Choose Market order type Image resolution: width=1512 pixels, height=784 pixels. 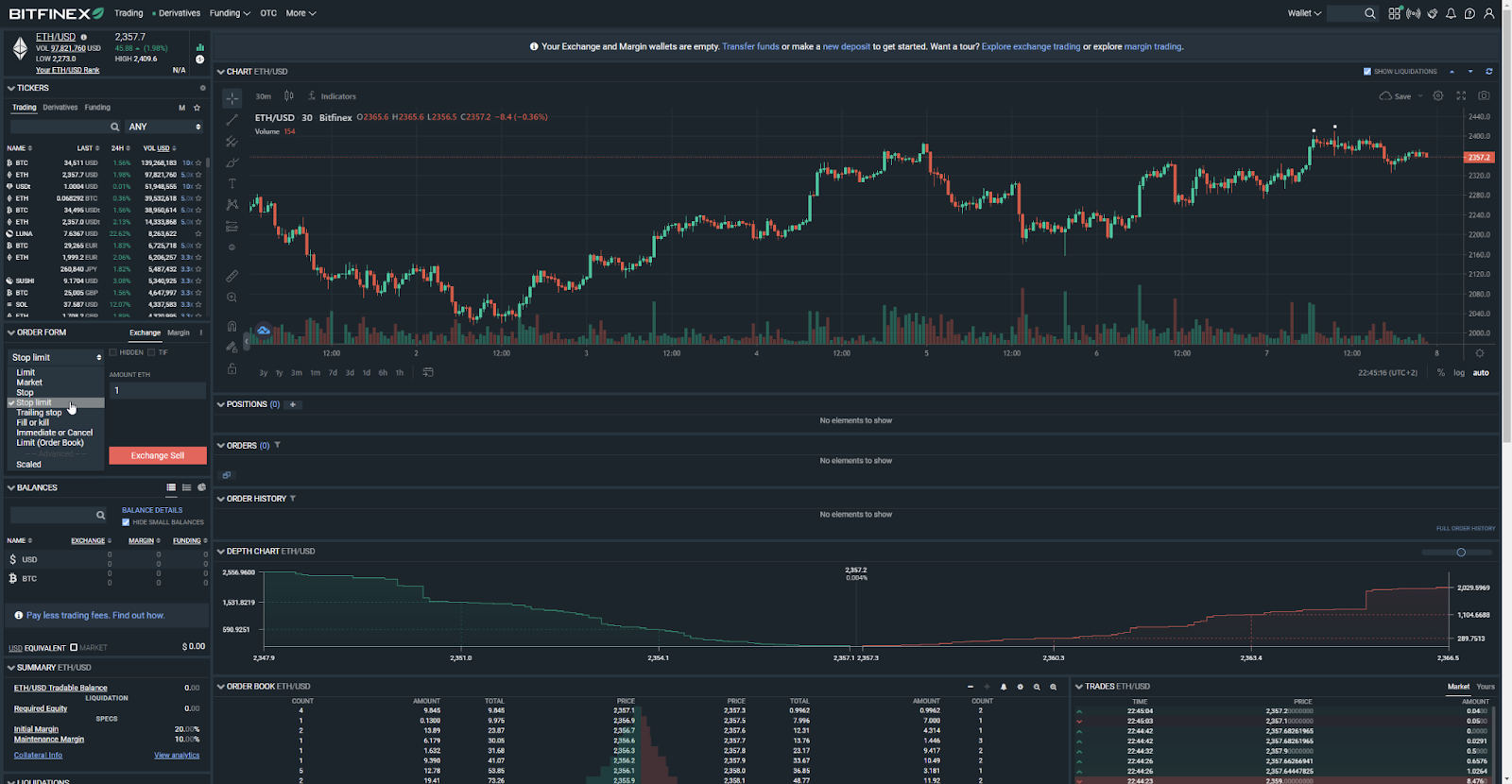click(29, 383)
